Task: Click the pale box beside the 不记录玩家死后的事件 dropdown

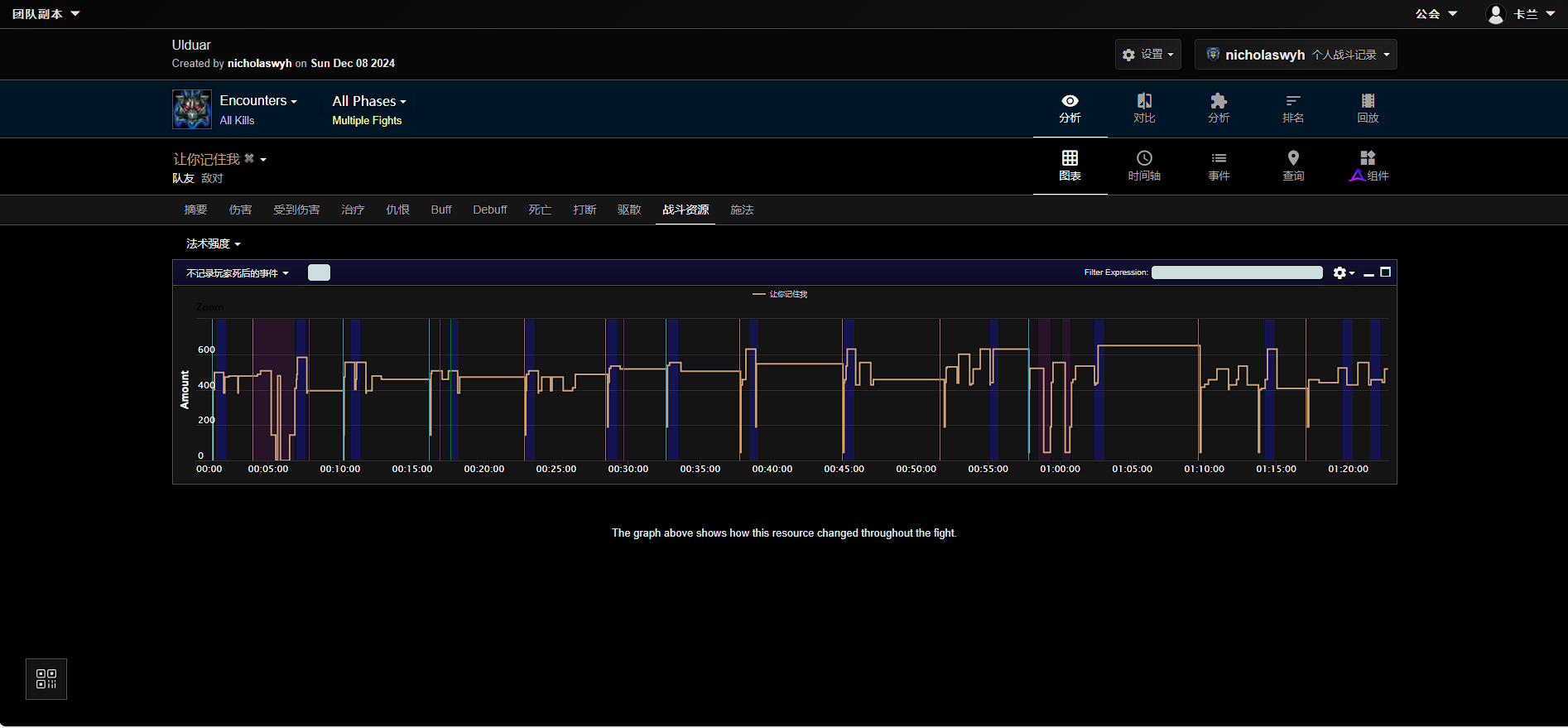Action: 319,273
